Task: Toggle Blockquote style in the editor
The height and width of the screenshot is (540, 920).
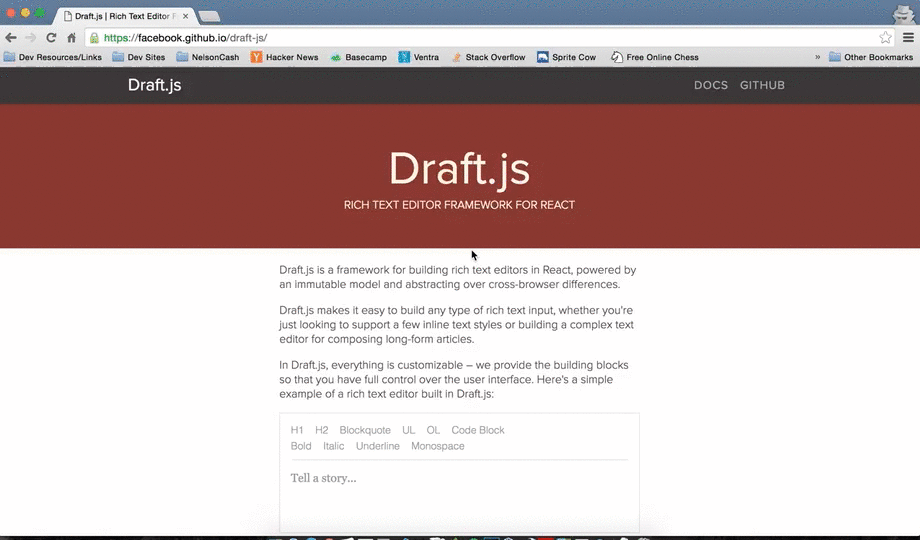Action: click(x=365, y=430)
